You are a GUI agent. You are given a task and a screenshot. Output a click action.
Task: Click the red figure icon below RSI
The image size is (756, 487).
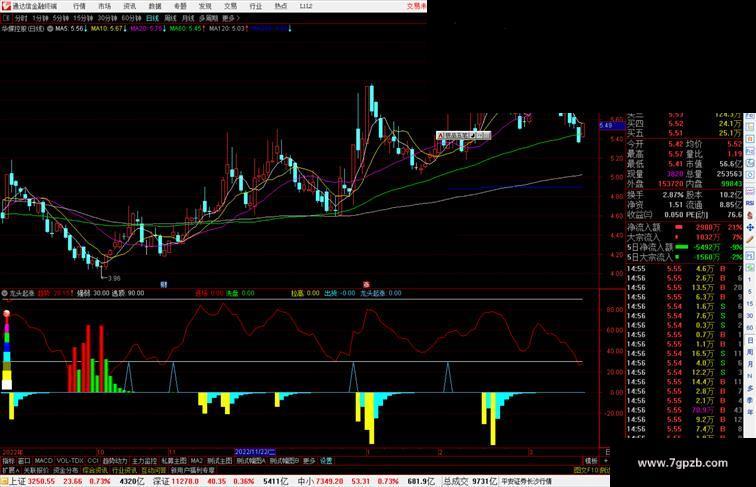point(750,216)
